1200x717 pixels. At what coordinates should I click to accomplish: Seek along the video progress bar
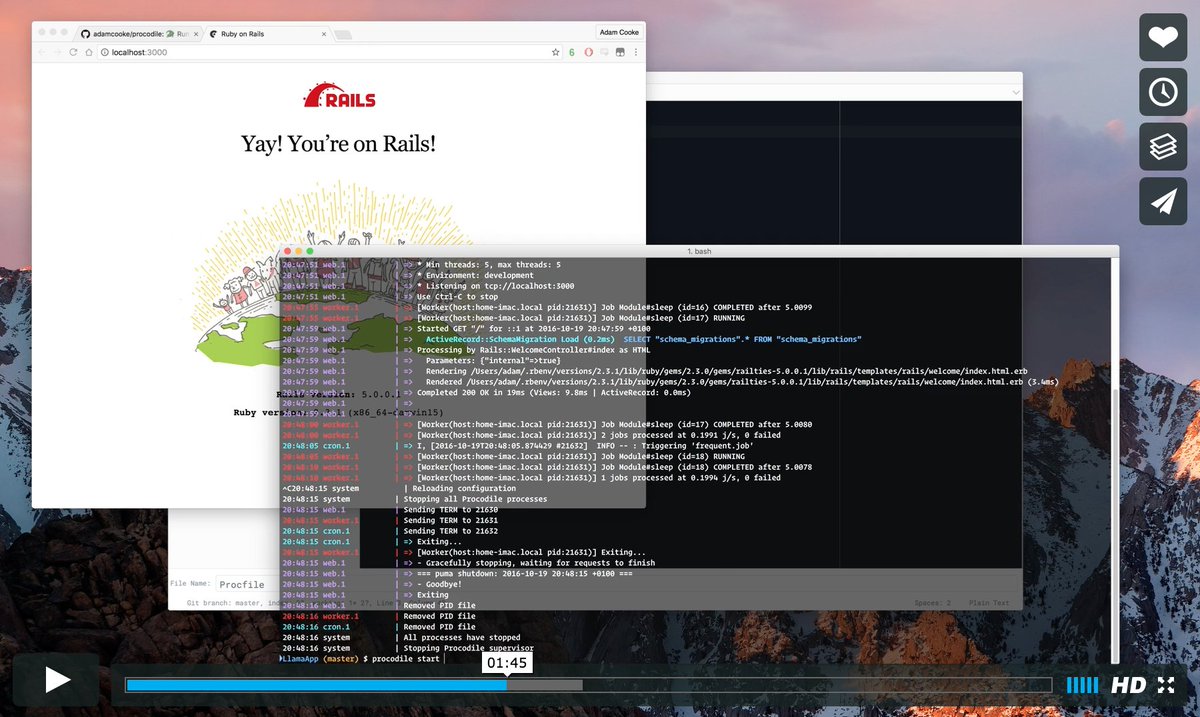pos(588,685)
